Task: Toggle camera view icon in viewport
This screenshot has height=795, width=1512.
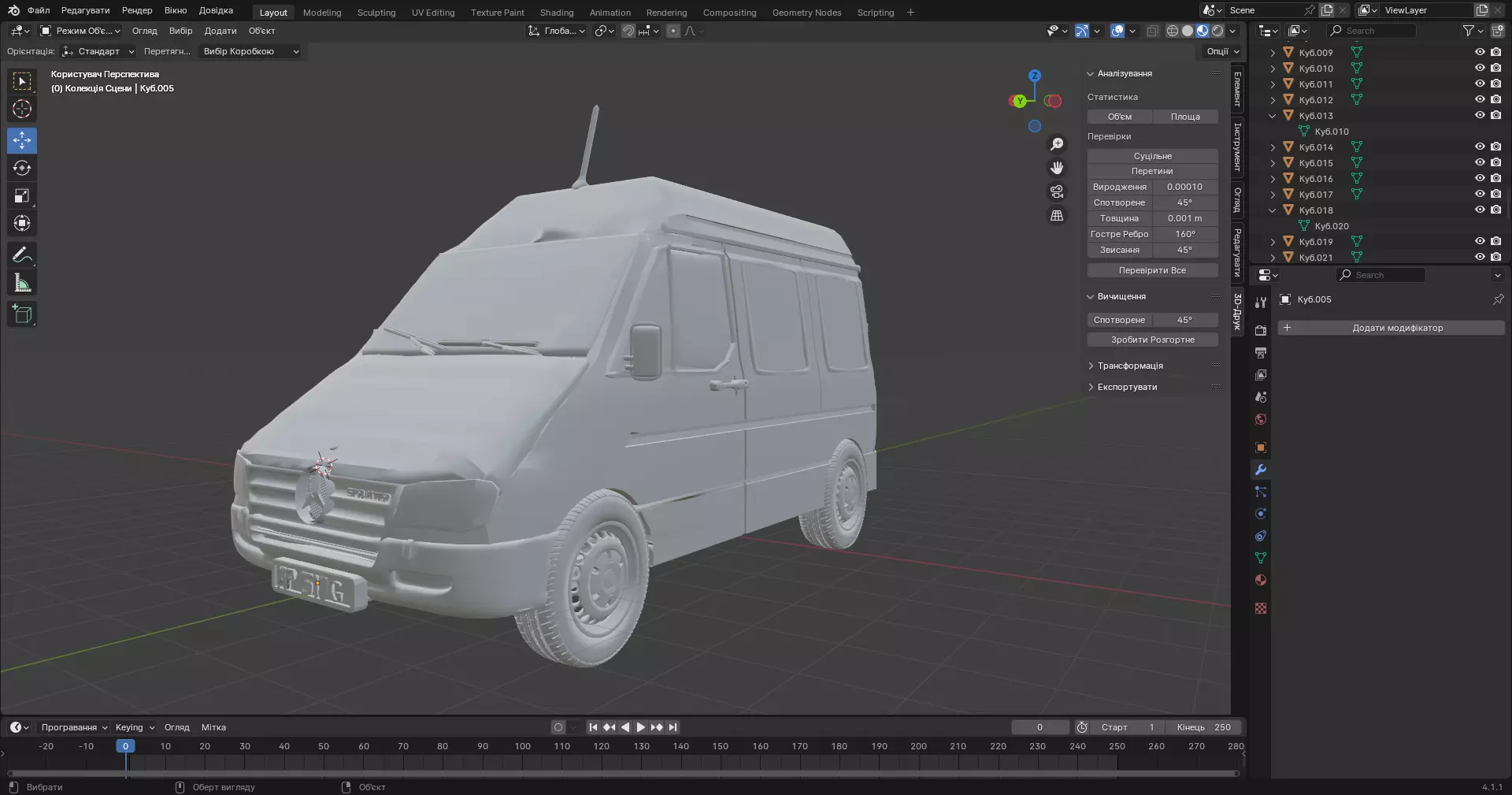Action: [1057, 191]
